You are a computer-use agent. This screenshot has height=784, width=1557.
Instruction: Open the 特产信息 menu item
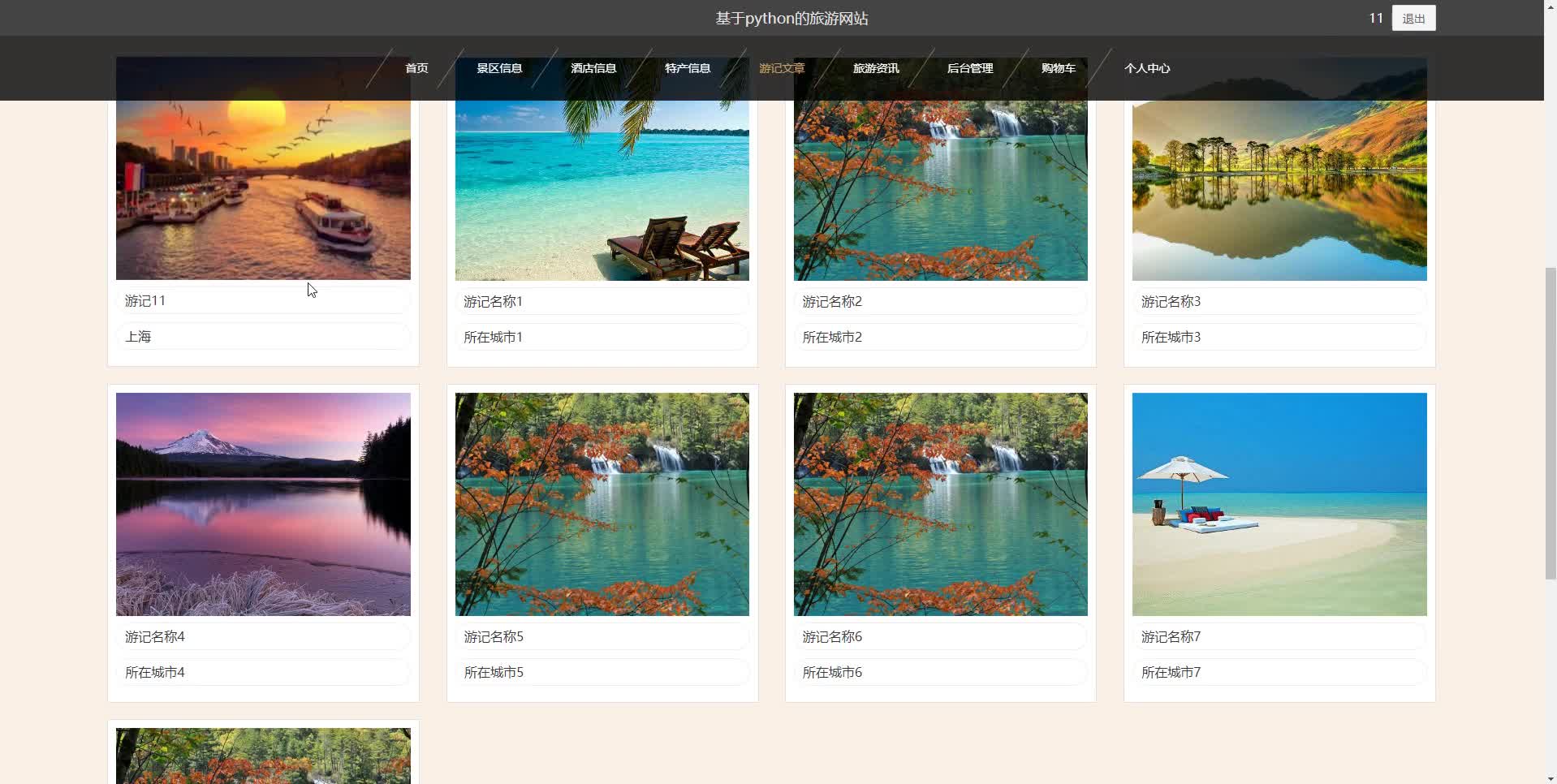[688, 68]
